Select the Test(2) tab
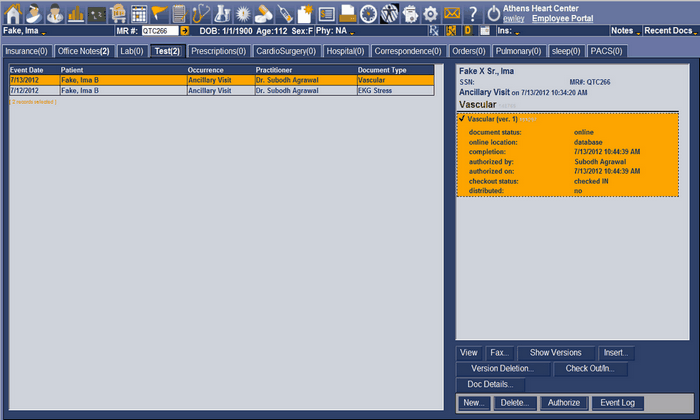The width and height of the screenshot is (700, 420). pyautogui.click(x=167, y=51)
